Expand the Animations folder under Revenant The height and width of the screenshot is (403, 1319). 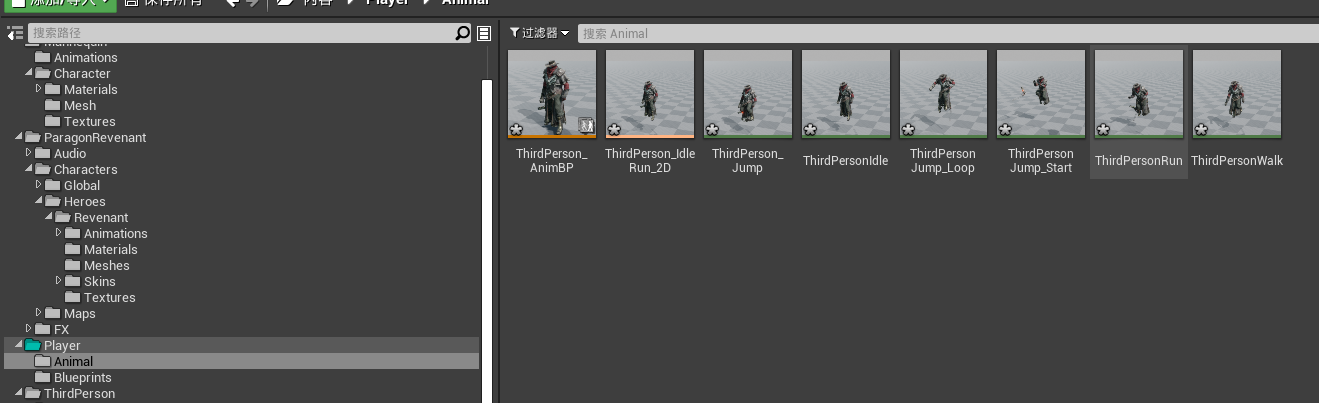click(59, 233)
